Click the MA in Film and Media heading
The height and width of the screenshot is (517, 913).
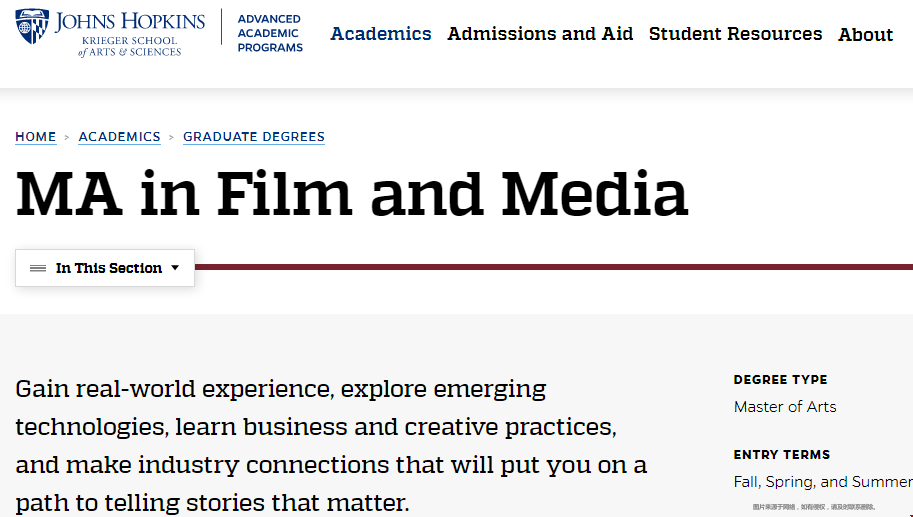coord(352,194)
